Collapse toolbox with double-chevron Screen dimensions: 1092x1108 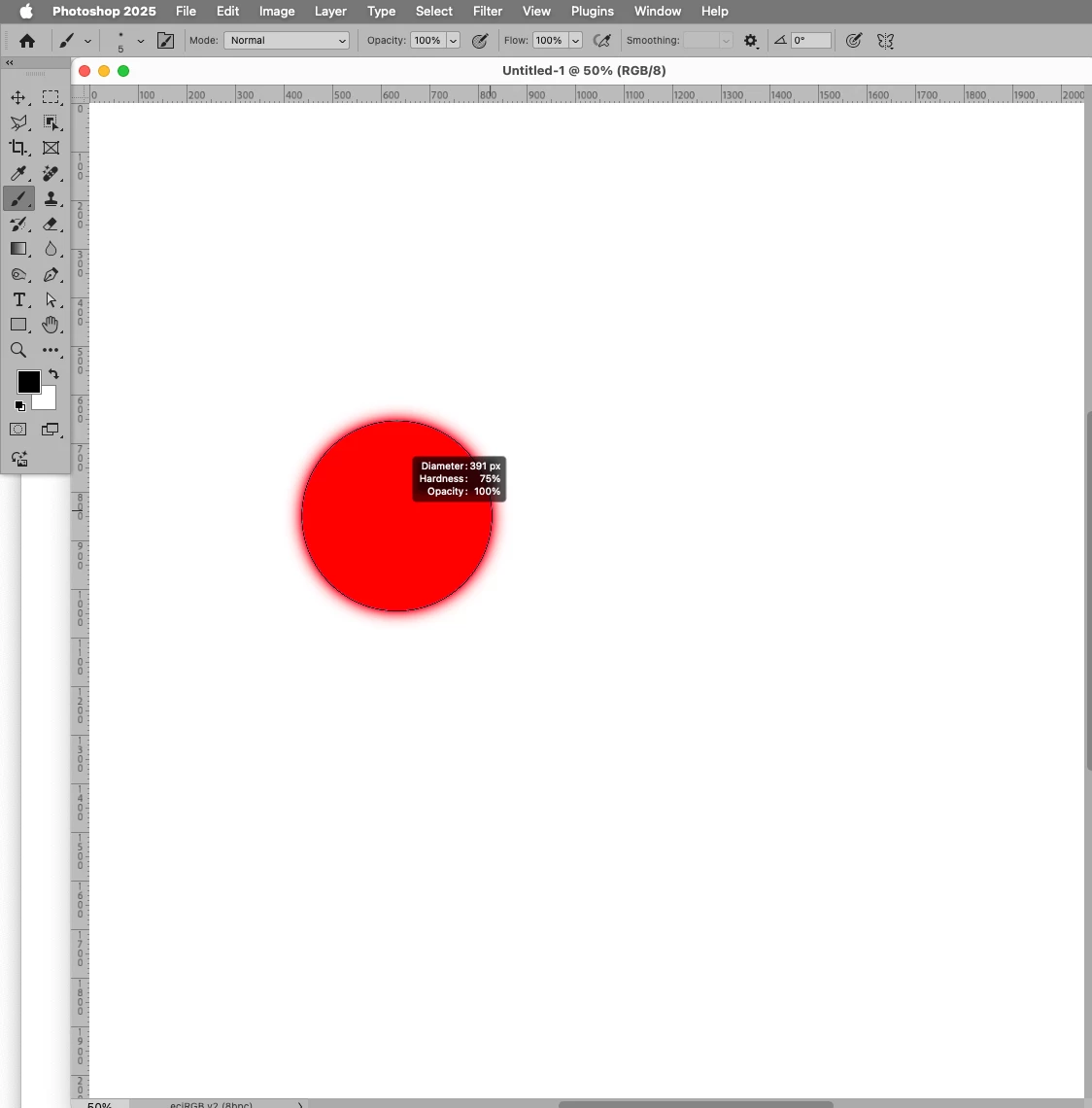10,63
